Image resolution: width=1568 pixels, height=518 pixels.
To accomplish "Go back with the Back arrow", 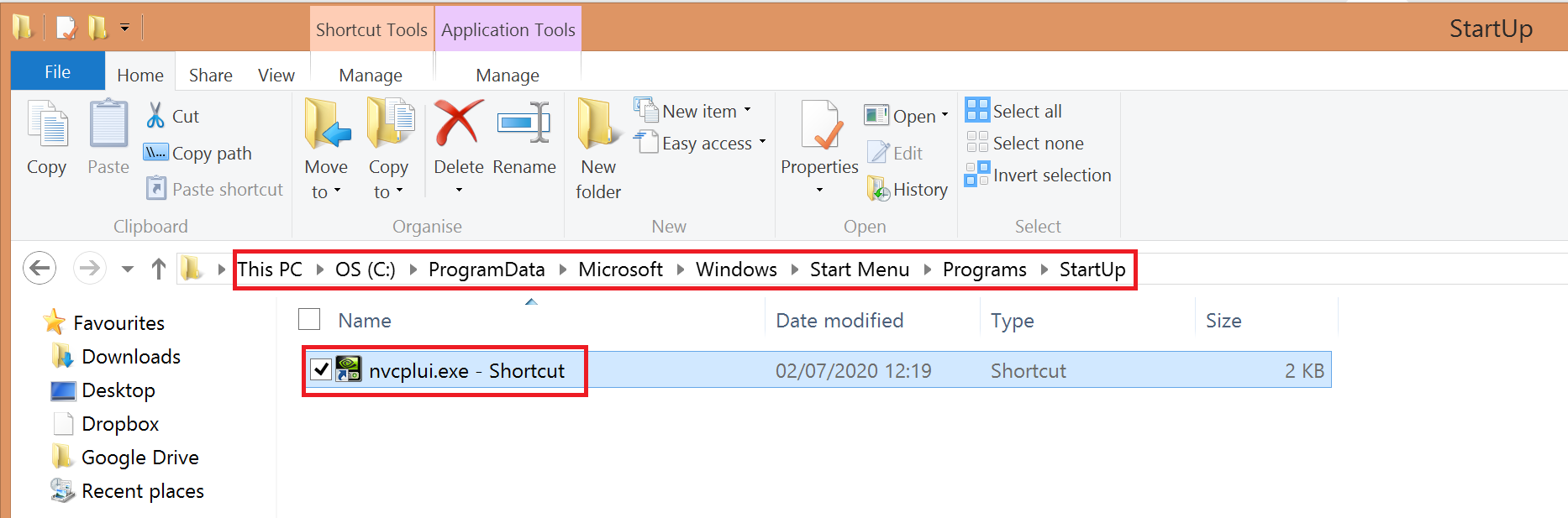I will (39, 269).
